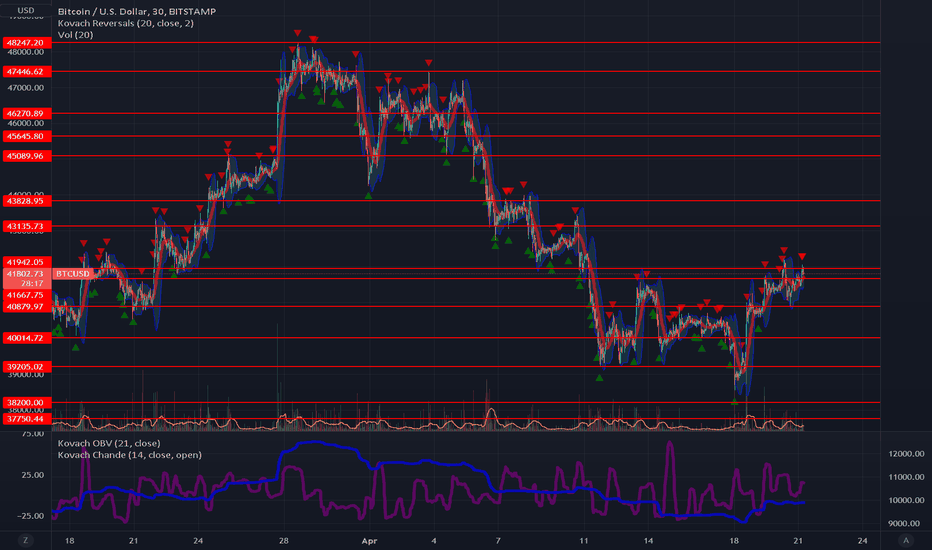This screenshot has width=932, height=550.
Task: Click the BTCUSD symbol tag
Action: pos(73,274)
